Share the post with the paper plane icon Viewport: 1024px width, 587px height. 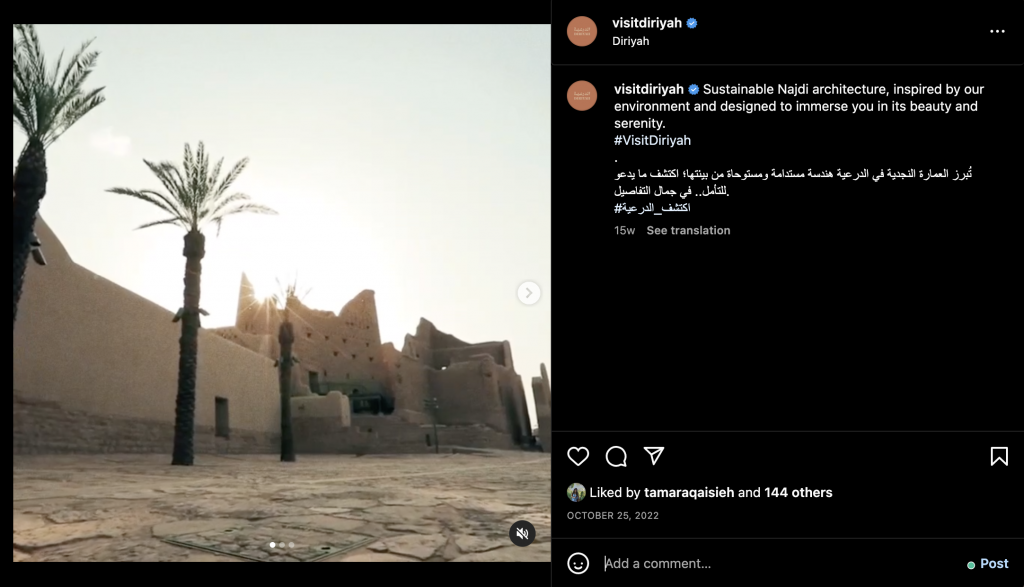click(x=654, y=456)
